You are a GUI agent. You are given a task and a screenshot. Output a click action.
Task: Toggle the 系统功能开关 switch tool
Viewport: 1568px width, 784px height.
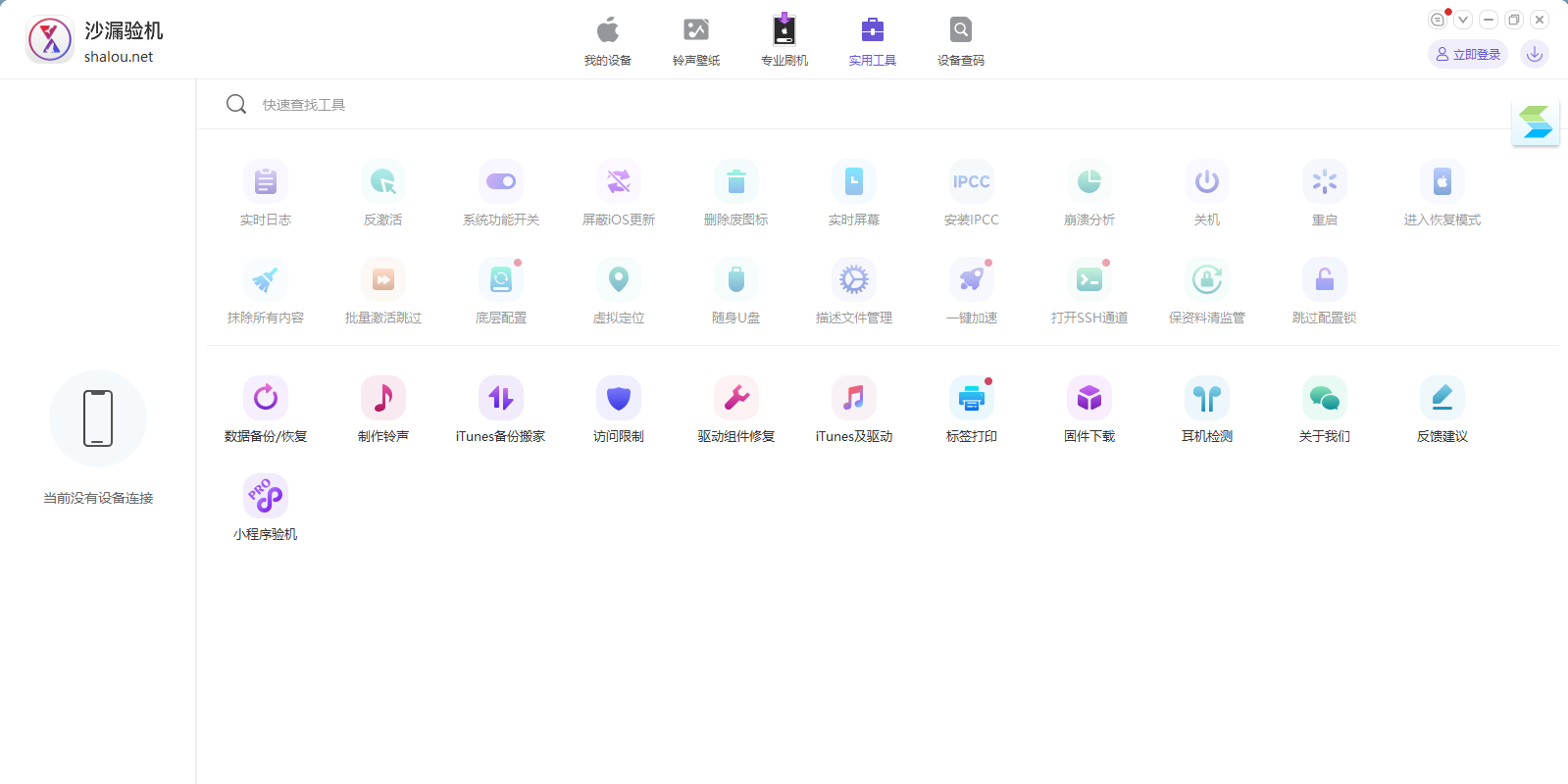(x=501, y=182)
